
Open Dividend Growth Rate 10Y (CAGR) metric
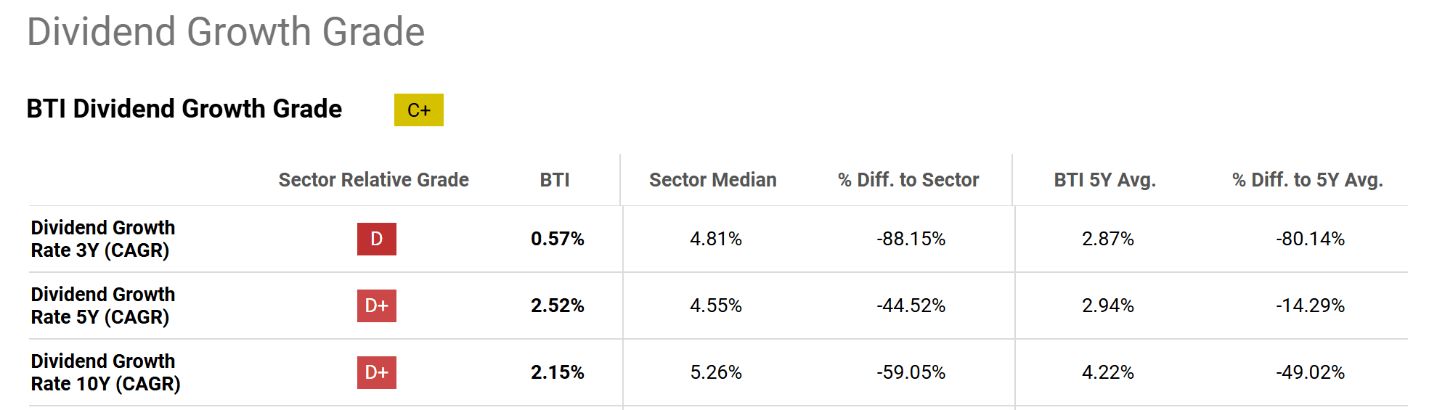pos(105,372)
